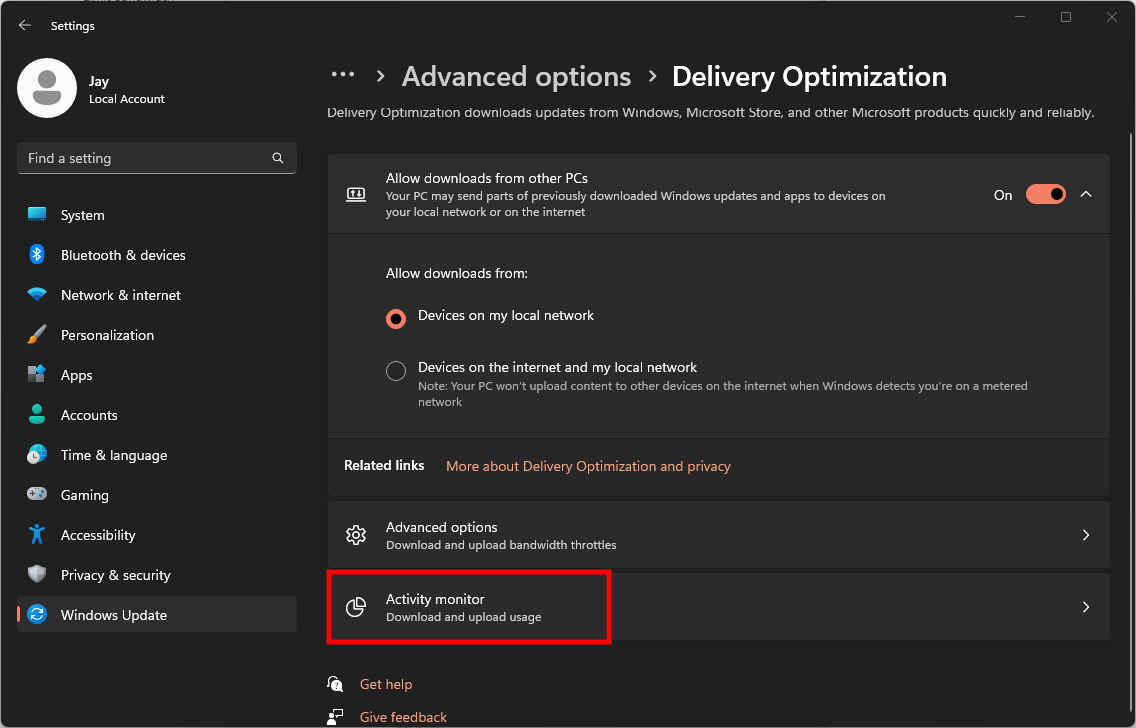The width and height of the screenshot is (1136, 728).
Task: Open Advanced options bandwidth throttles
Action: [719, 535]
